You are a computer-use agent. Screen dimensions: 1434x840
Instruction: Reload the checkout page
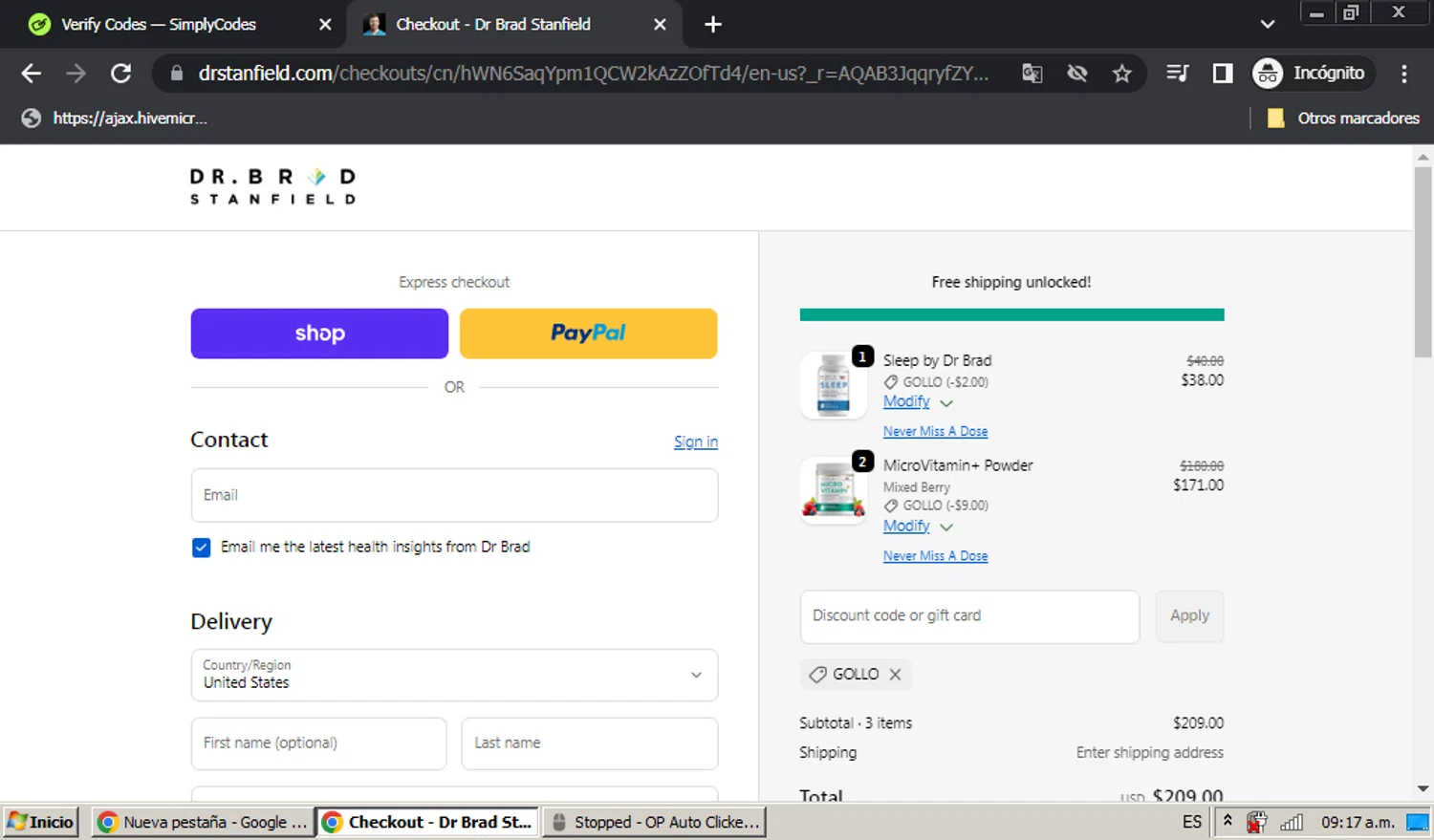point(120,74)
